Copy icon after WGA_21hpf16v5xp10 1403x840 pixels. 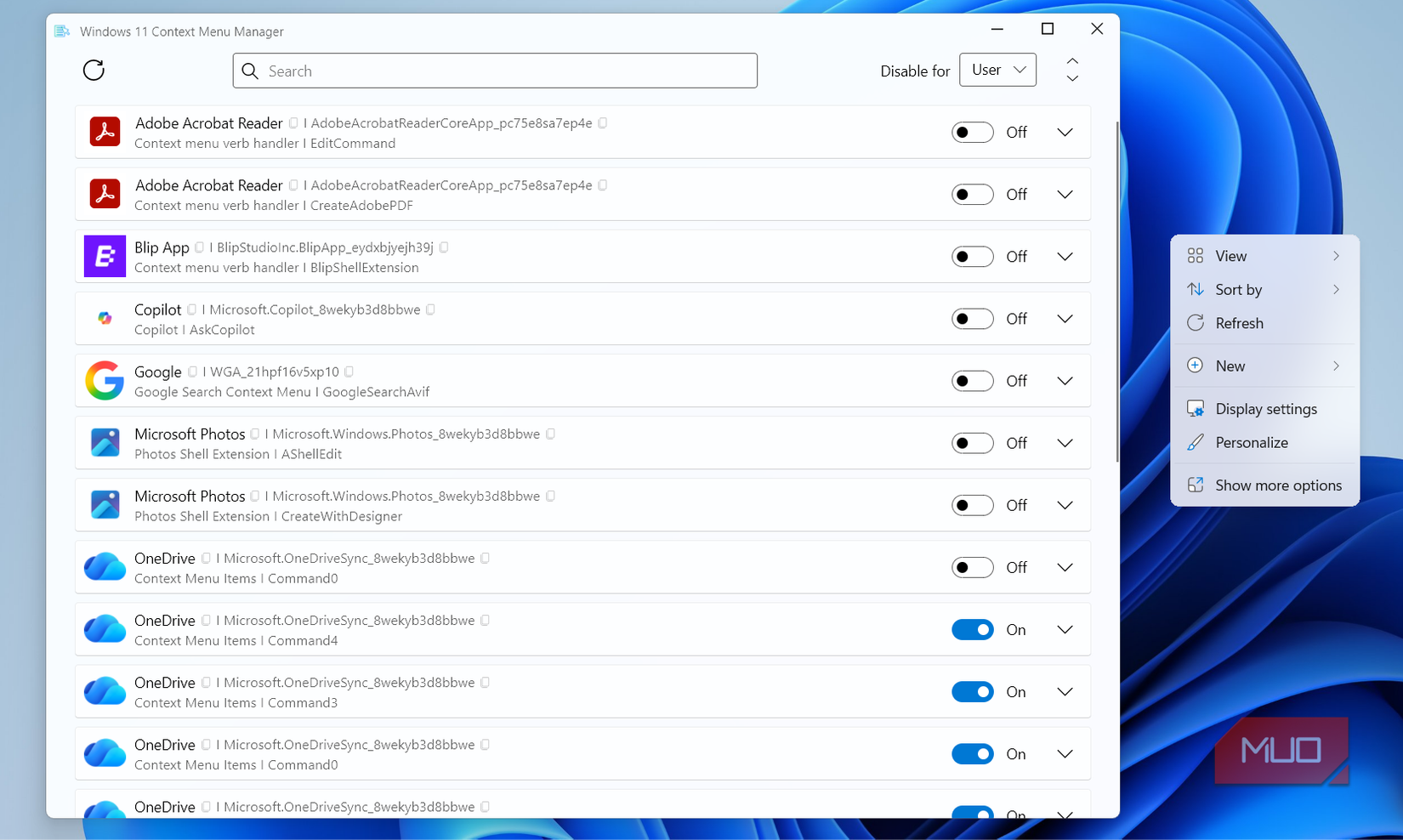pos(349,372)
